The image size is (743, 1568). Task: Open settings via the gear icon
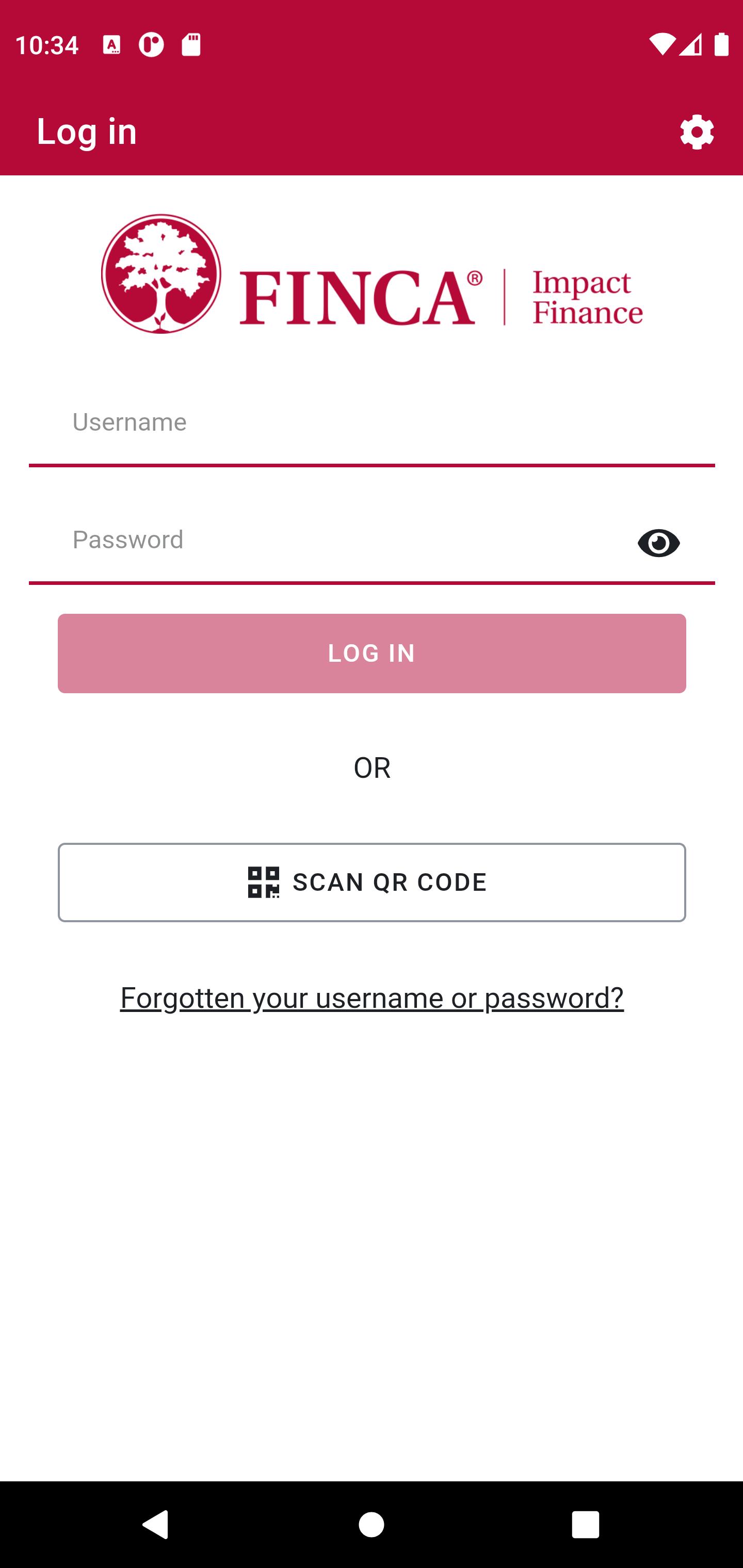pyautogui.click(x=697, y=132)
